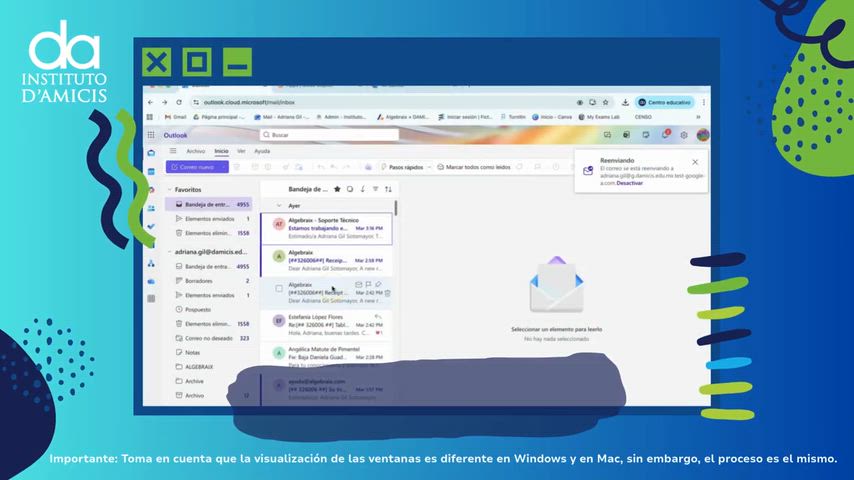The image size is (854, 480).
Task: Open more apps at bottom of left rail
Action: (x=151, y=299)
